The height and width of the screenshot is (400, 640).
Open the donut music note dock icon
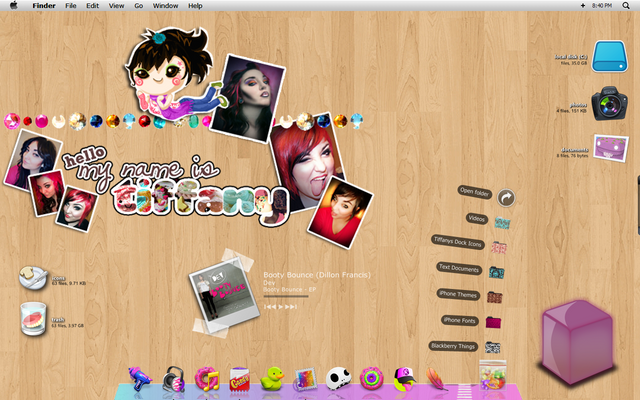click(x=207, y=379)
